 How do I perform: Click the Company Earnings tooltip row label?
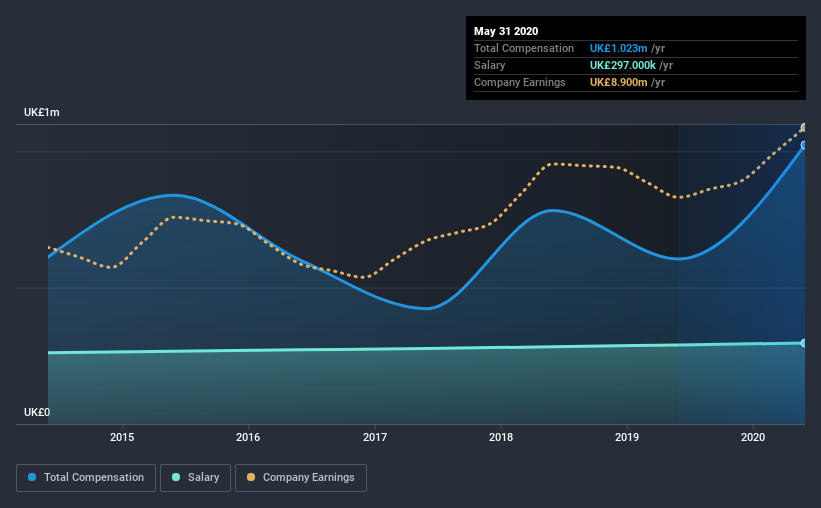coord(519,82)
